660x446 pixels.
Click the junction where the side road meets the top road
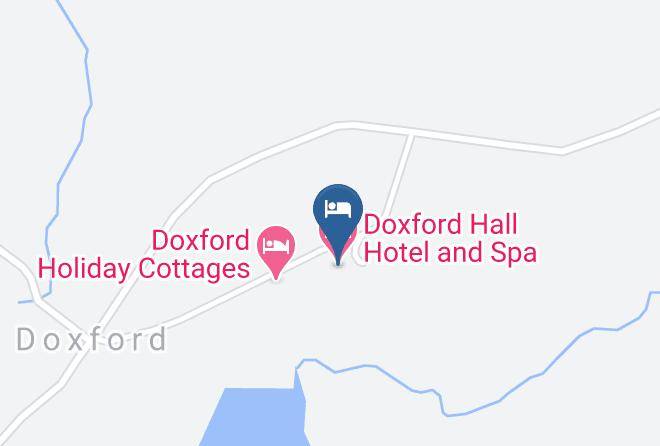[411, 135]
